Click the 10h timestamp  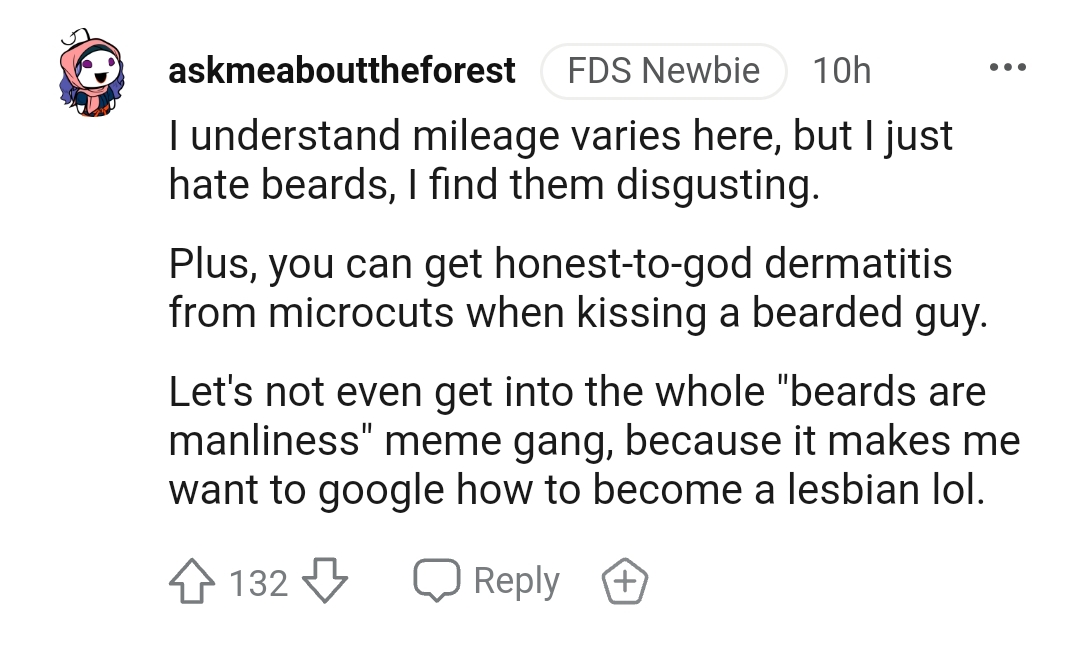[842, 71]
